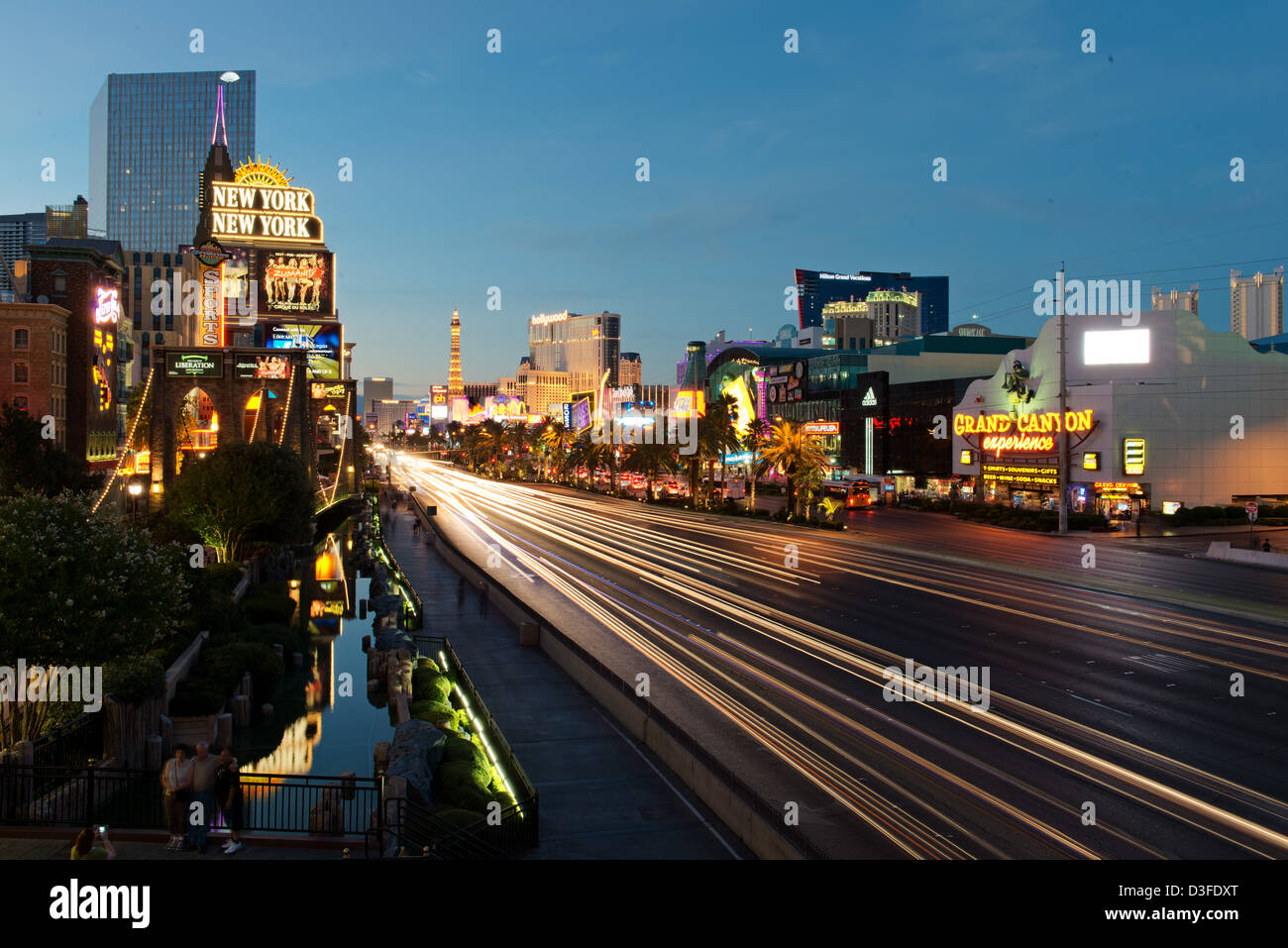Click the Hilton Grand Vacations building sign
This screenshot has width=1288, height=948.
pyautogui.click(x=844, y=276)
